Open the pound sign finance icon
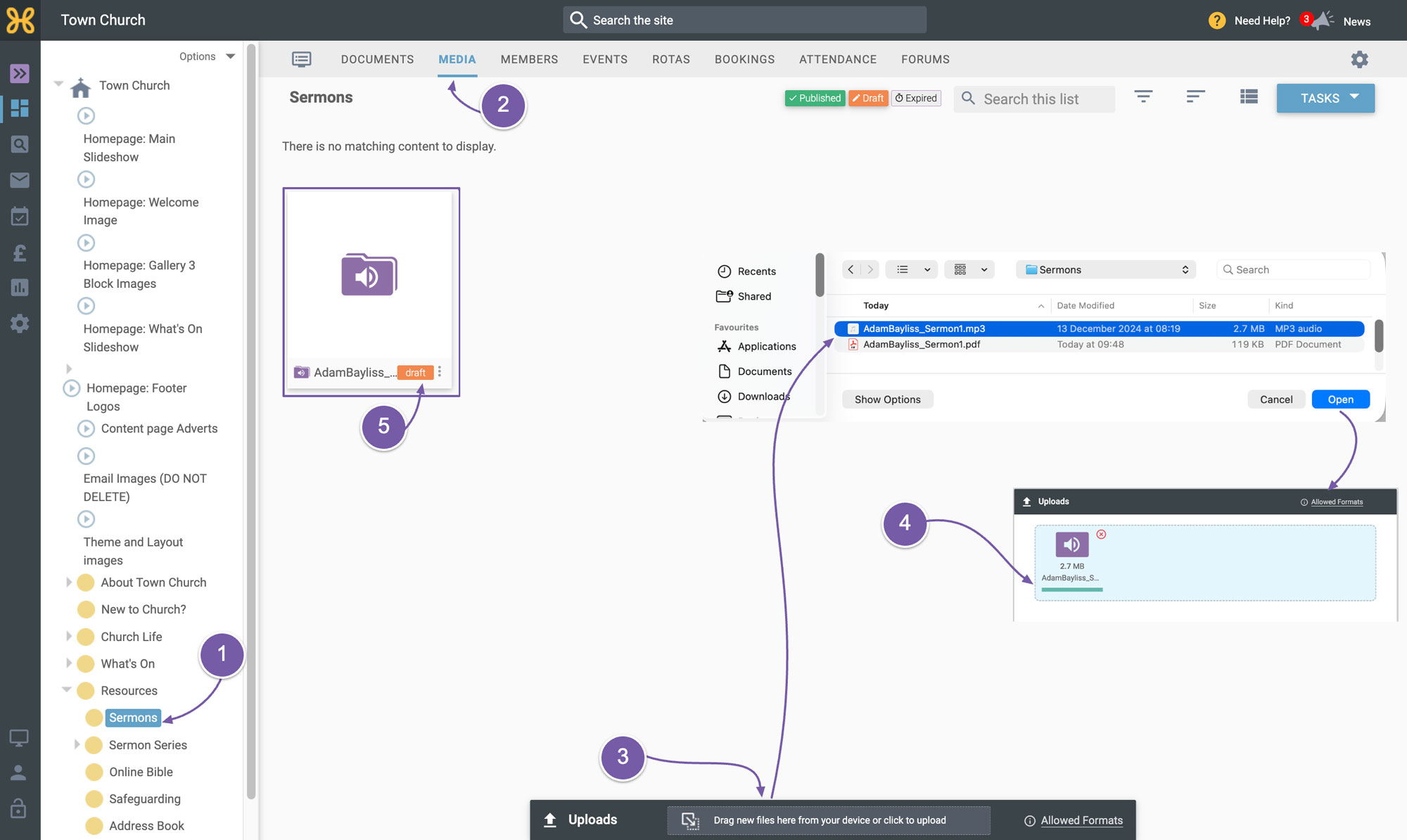 pyautogui.click(x=20, y=252)
